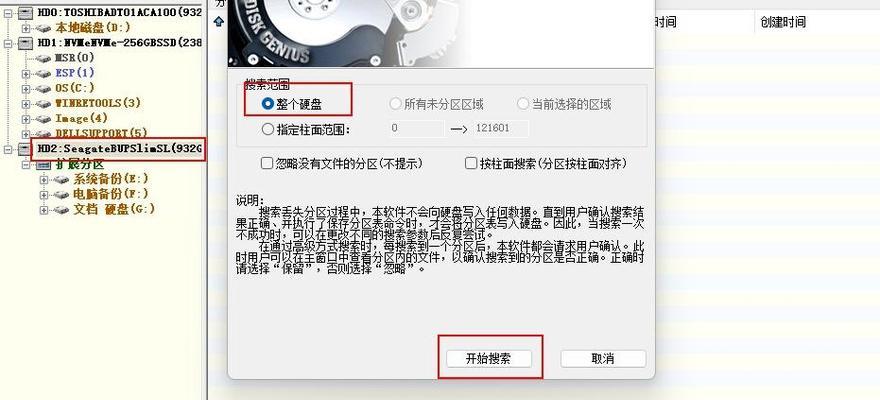Click the 取消 cancel button

603,358
